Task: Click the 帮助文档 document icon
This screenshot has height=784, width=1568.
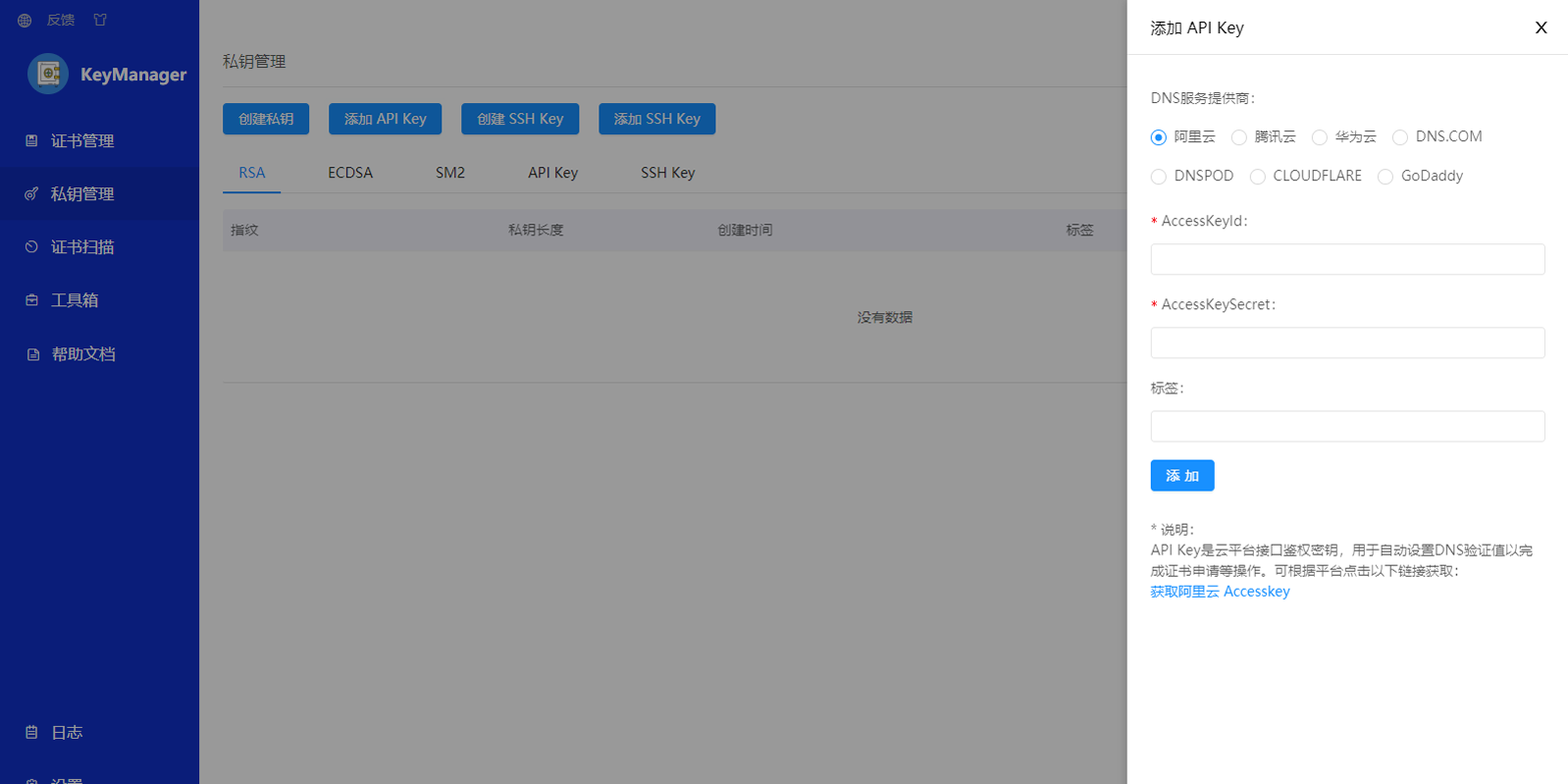Action: [32, 354]
